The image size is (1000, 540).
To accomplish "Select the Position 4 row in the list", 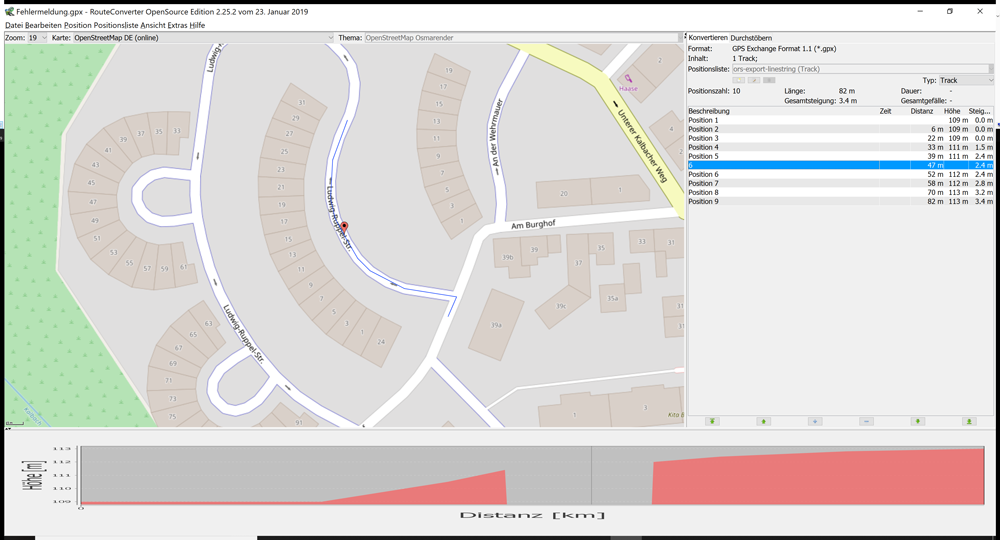I will 703,147.
